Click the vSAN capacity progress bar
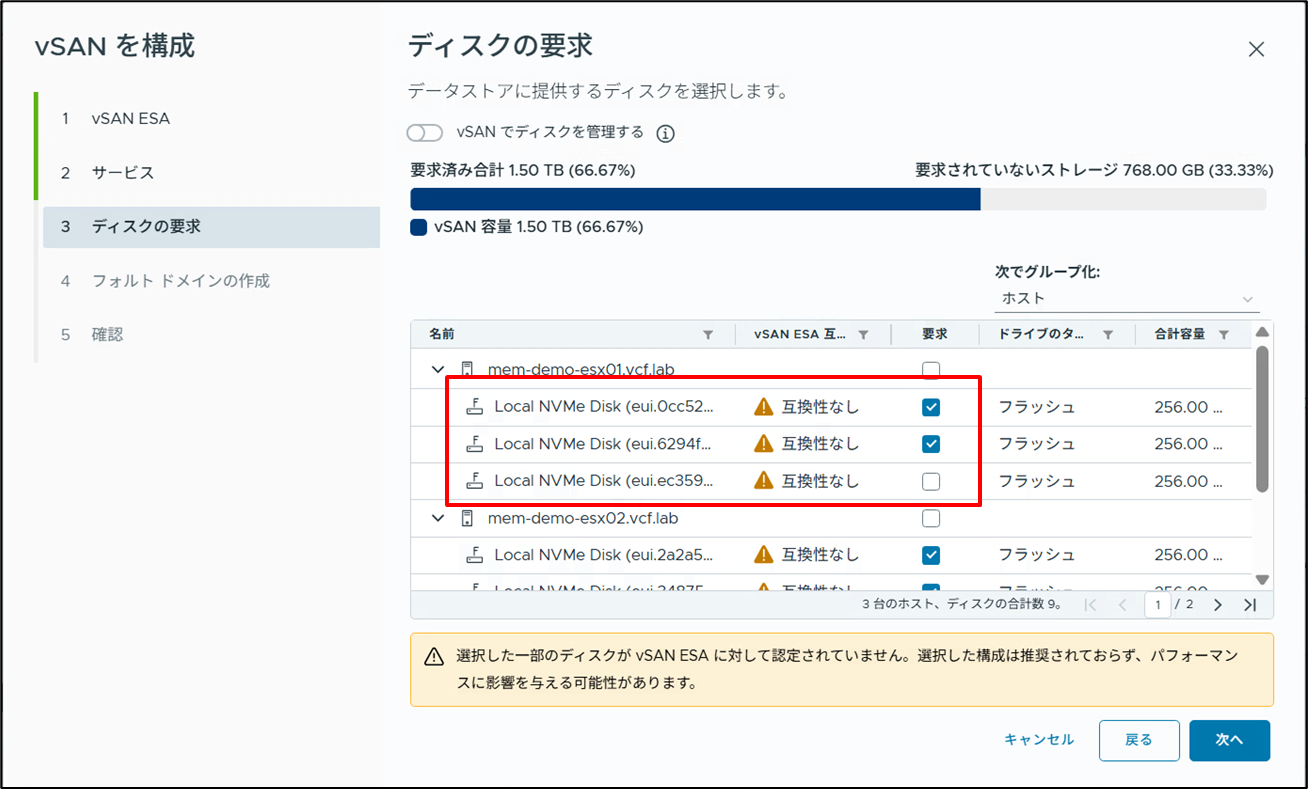 [x=694, y=200]
